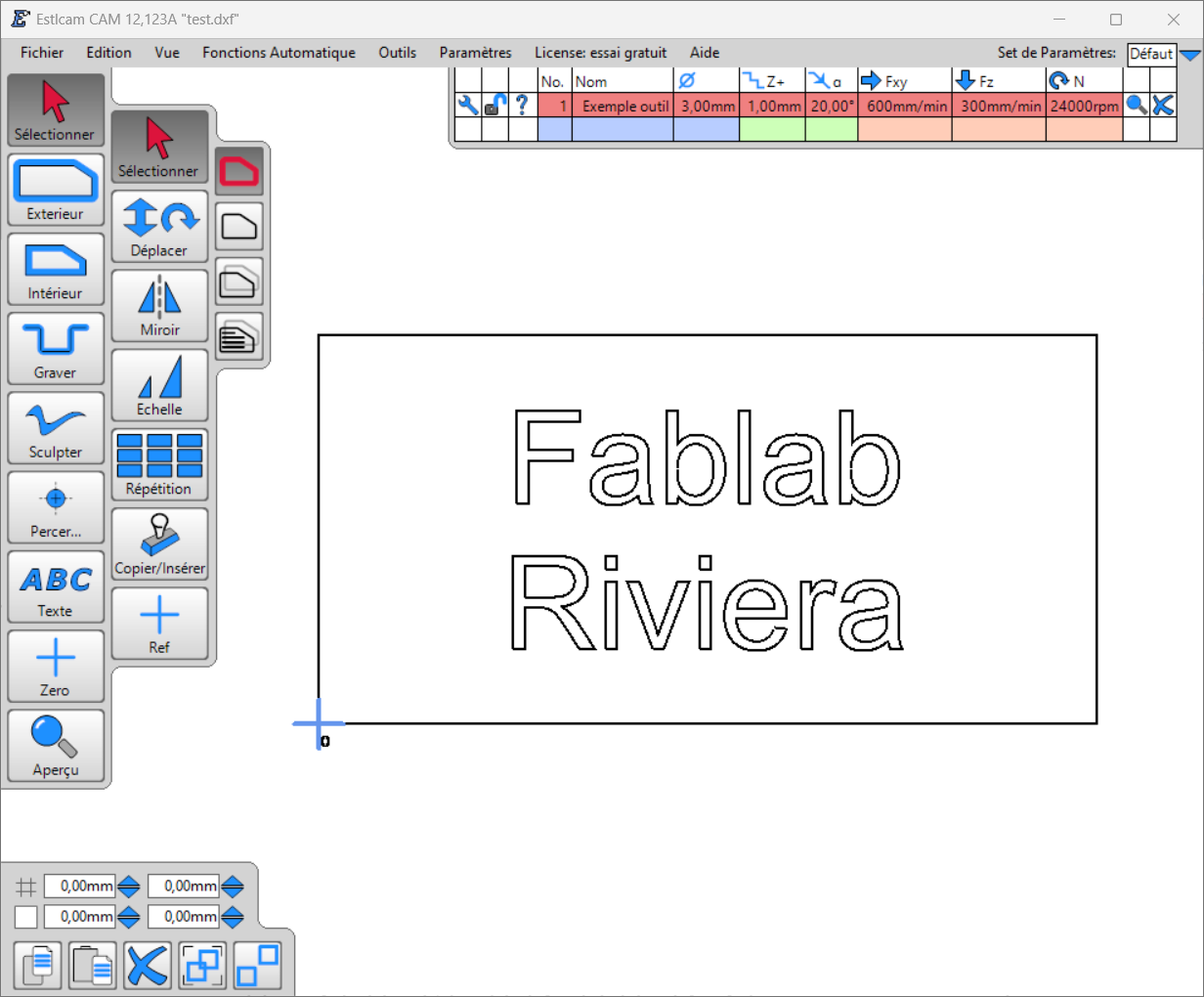Select the Texte ABC tool

pyautogui.click(x=56, y=587)
